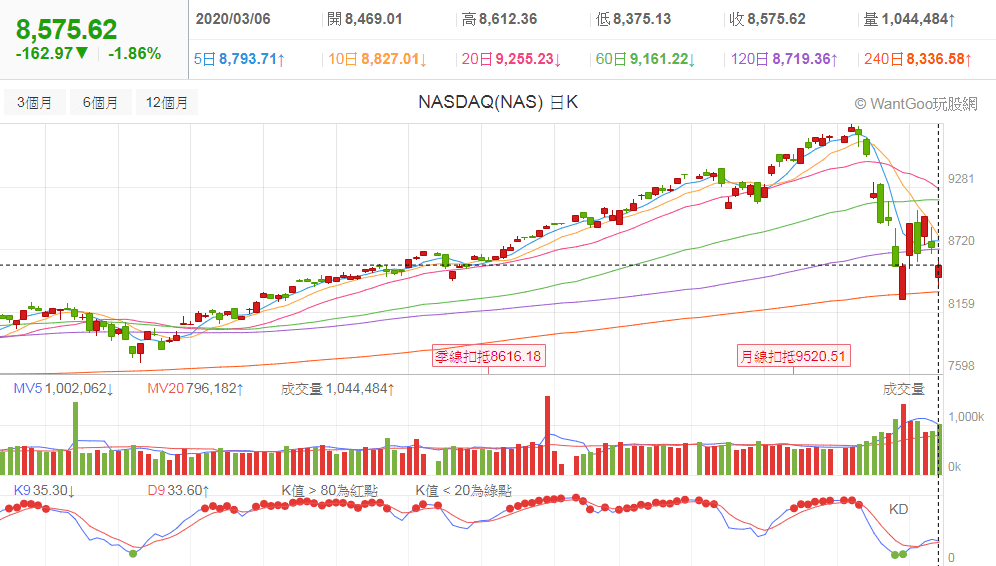Click the NASDAQ(NAS) 日K chart title

pyautogui.click(x=497, y=102)
